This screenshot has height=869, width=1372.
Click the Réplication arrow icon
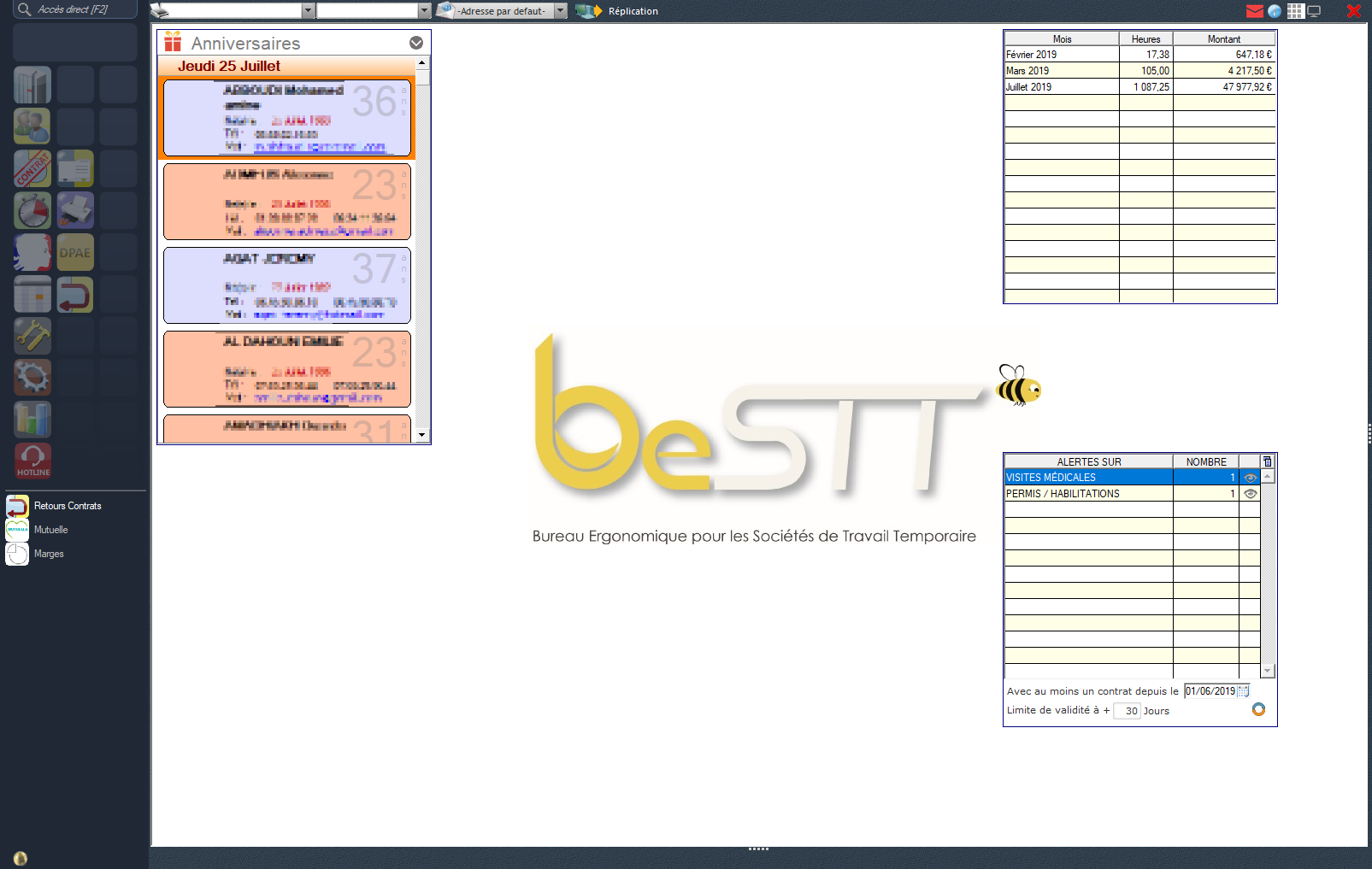[588, 11]
